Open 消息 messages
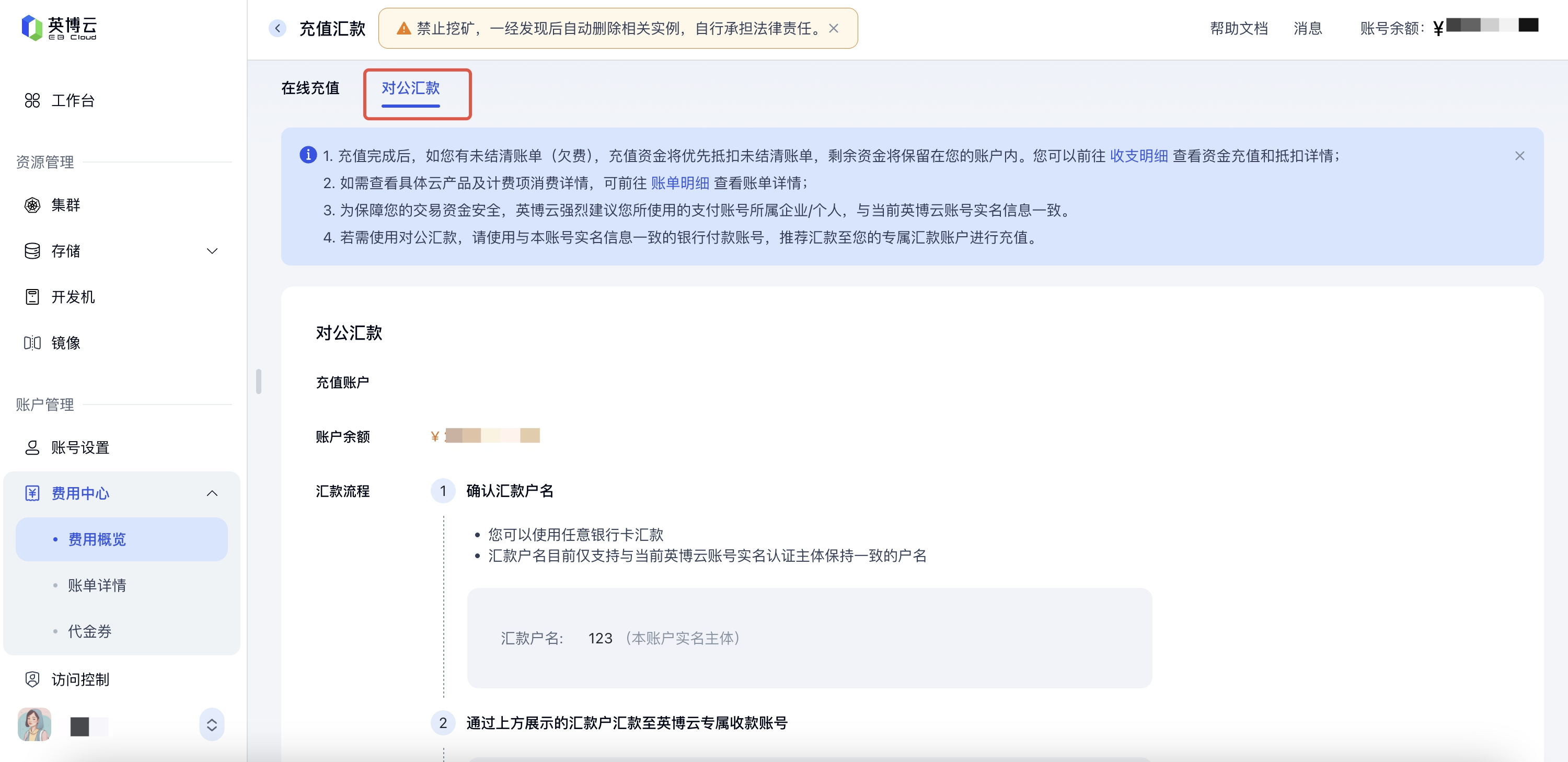The width and height of the screenshot is (1568, 762). pos(1308,28)
